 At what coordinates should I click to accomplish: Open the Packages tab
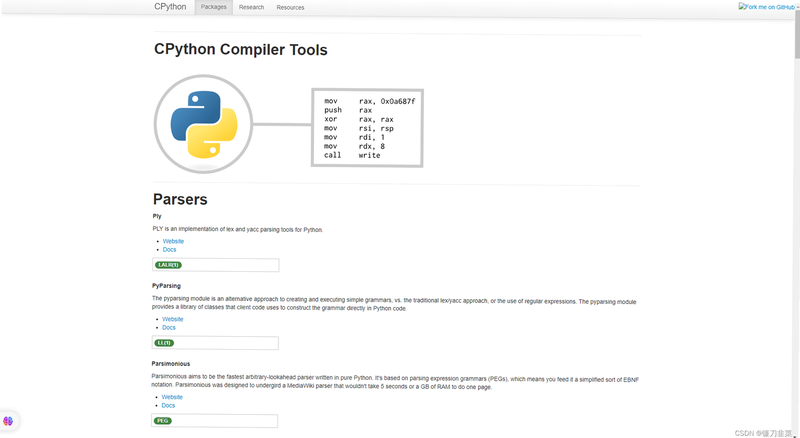[213, 7]
